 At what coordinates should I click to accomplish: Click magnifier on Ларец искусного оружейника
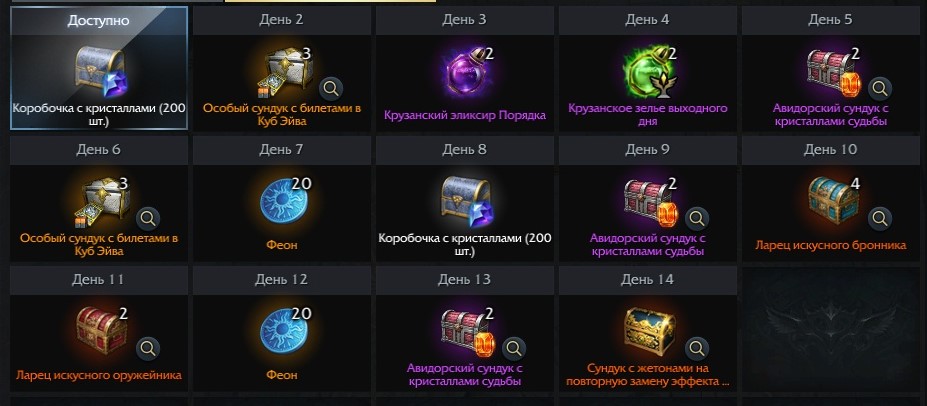(x=148, y=349)
